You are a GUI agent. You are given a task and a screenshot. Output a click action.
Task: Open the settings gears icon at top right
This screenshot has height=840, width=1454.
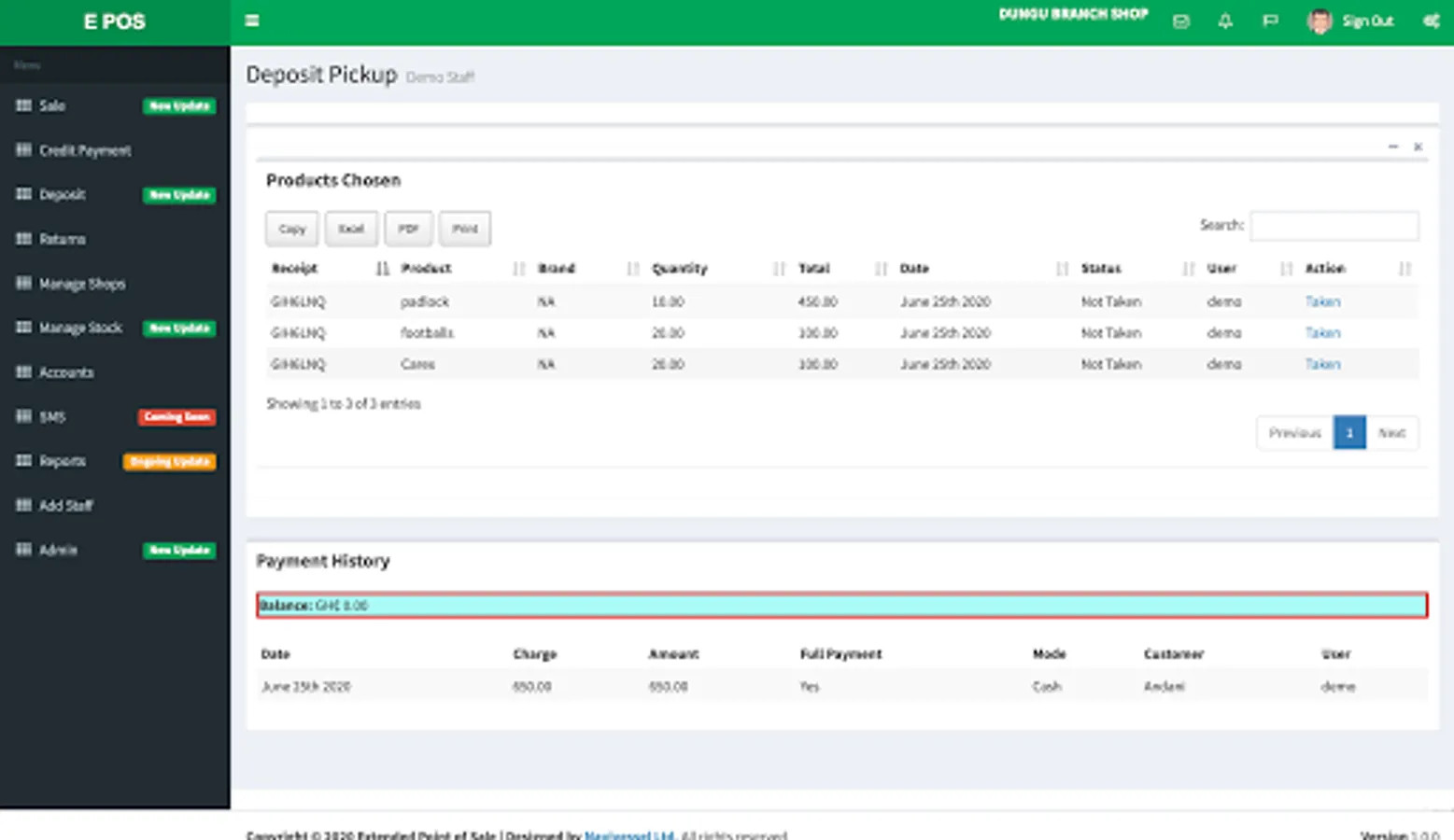1431,21
